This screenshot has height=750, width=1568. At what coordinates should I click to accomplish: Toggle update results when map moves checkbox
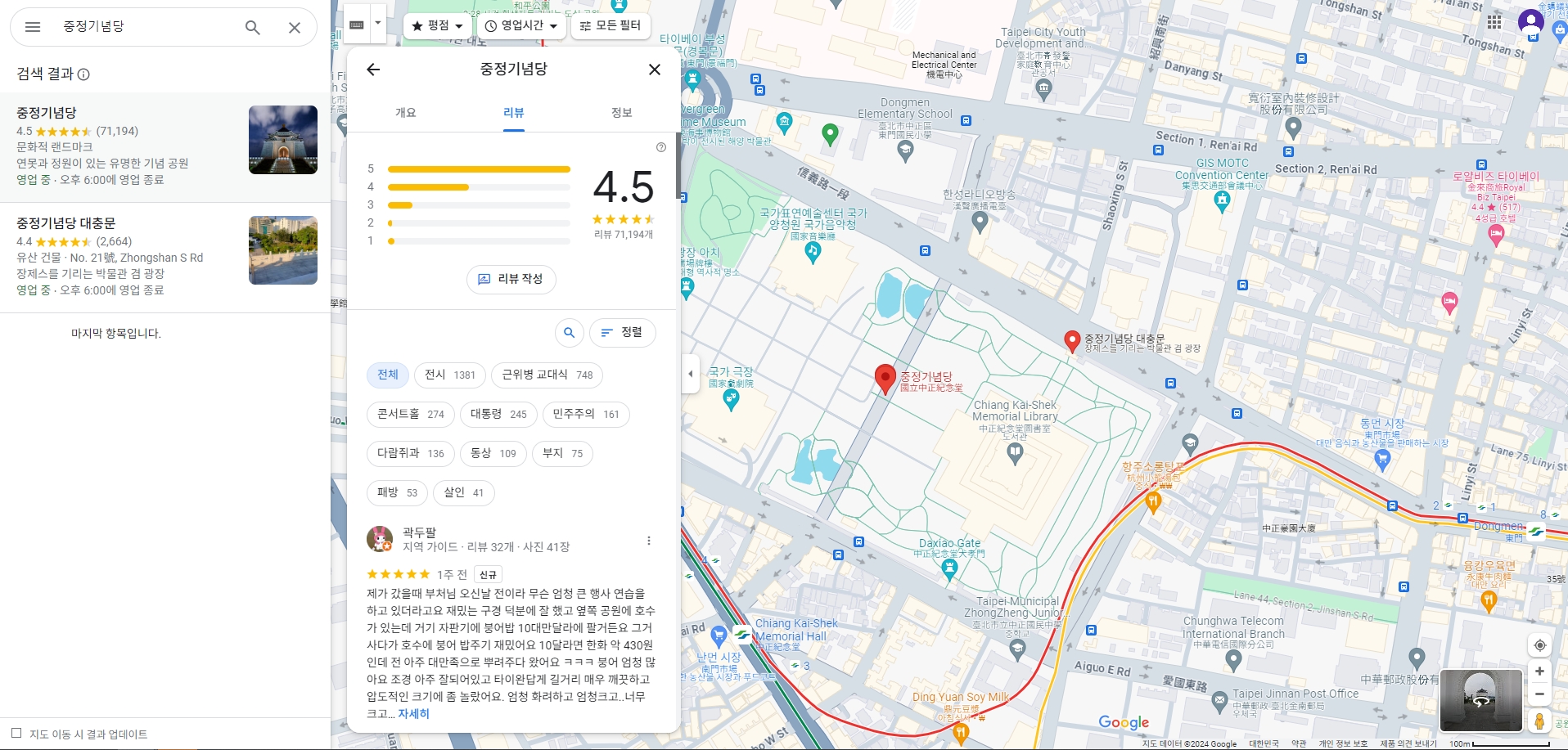click(x=16, y=733)
